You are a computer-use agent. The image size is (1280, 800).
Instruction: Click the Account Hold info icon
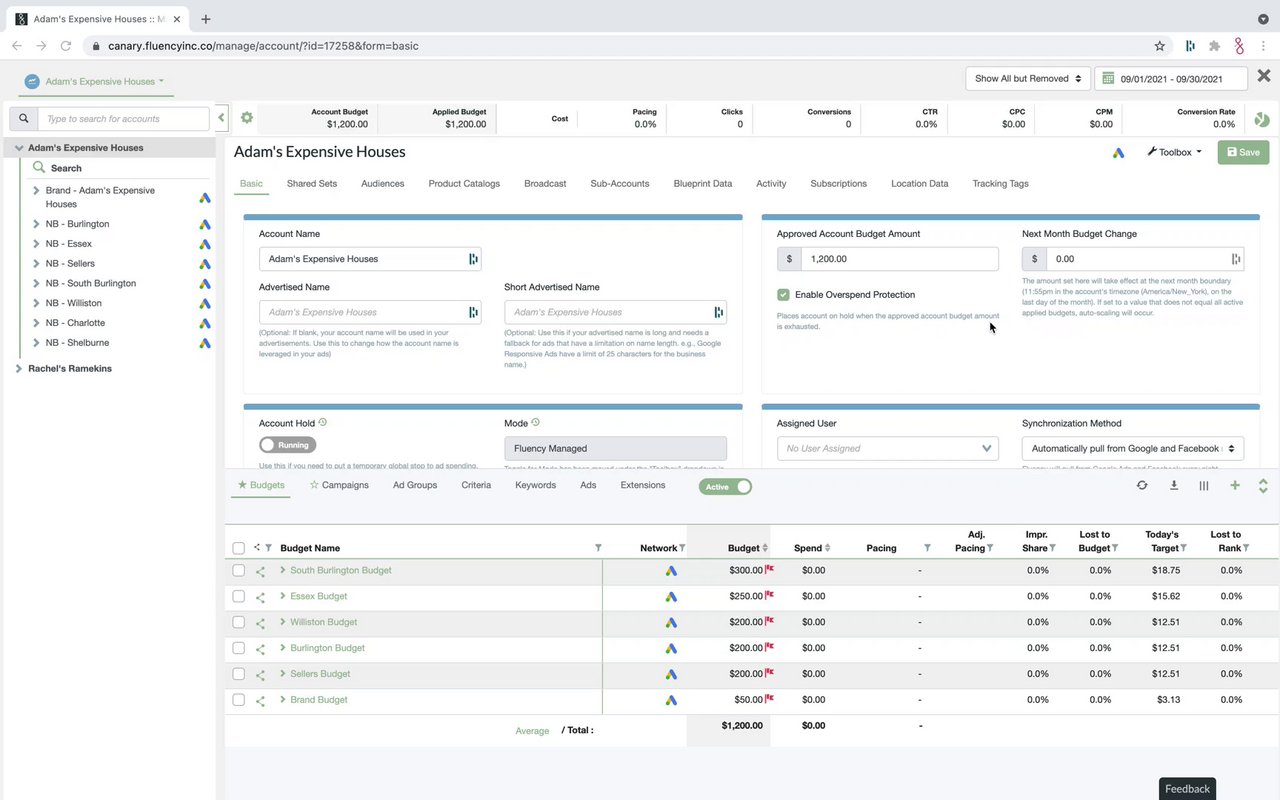(x=323, y=422)
